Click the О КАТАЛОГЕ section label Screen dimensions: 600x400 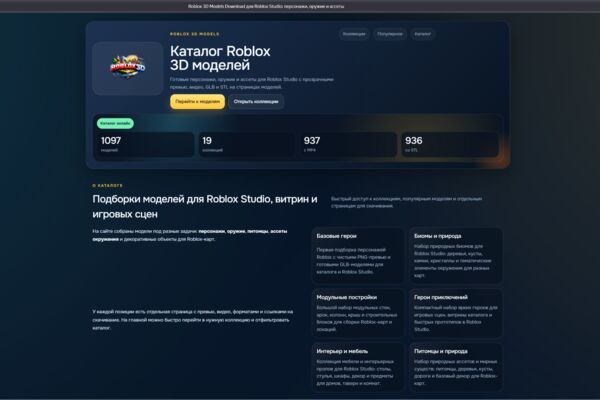(x=108, y=185)
